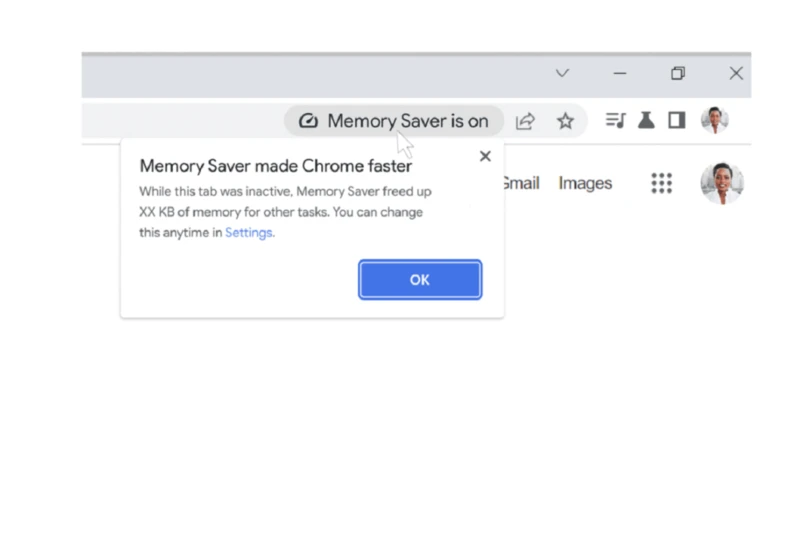This screenshot has height=560, width=800.
Task: Click the 'Memory Saver made Chrome faster' heading
Action: click(276, 166)
